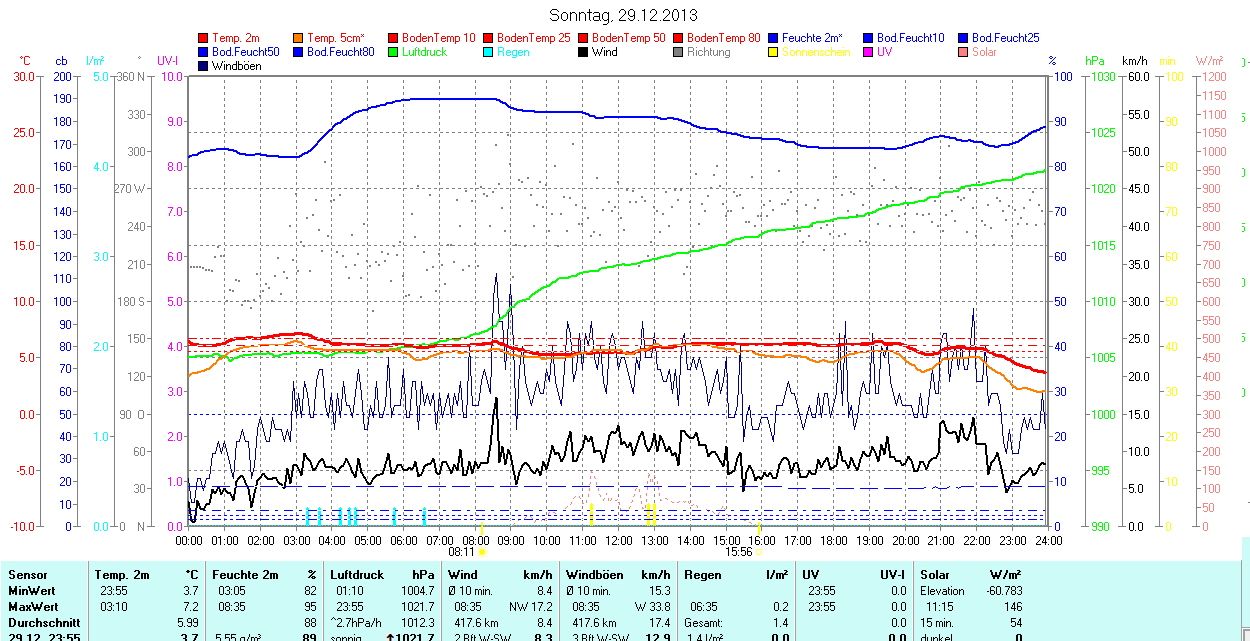This screenshot has height=641, width=1250.
Task: Click the magenta UV-I axis unit label
Action: (168, 62)
